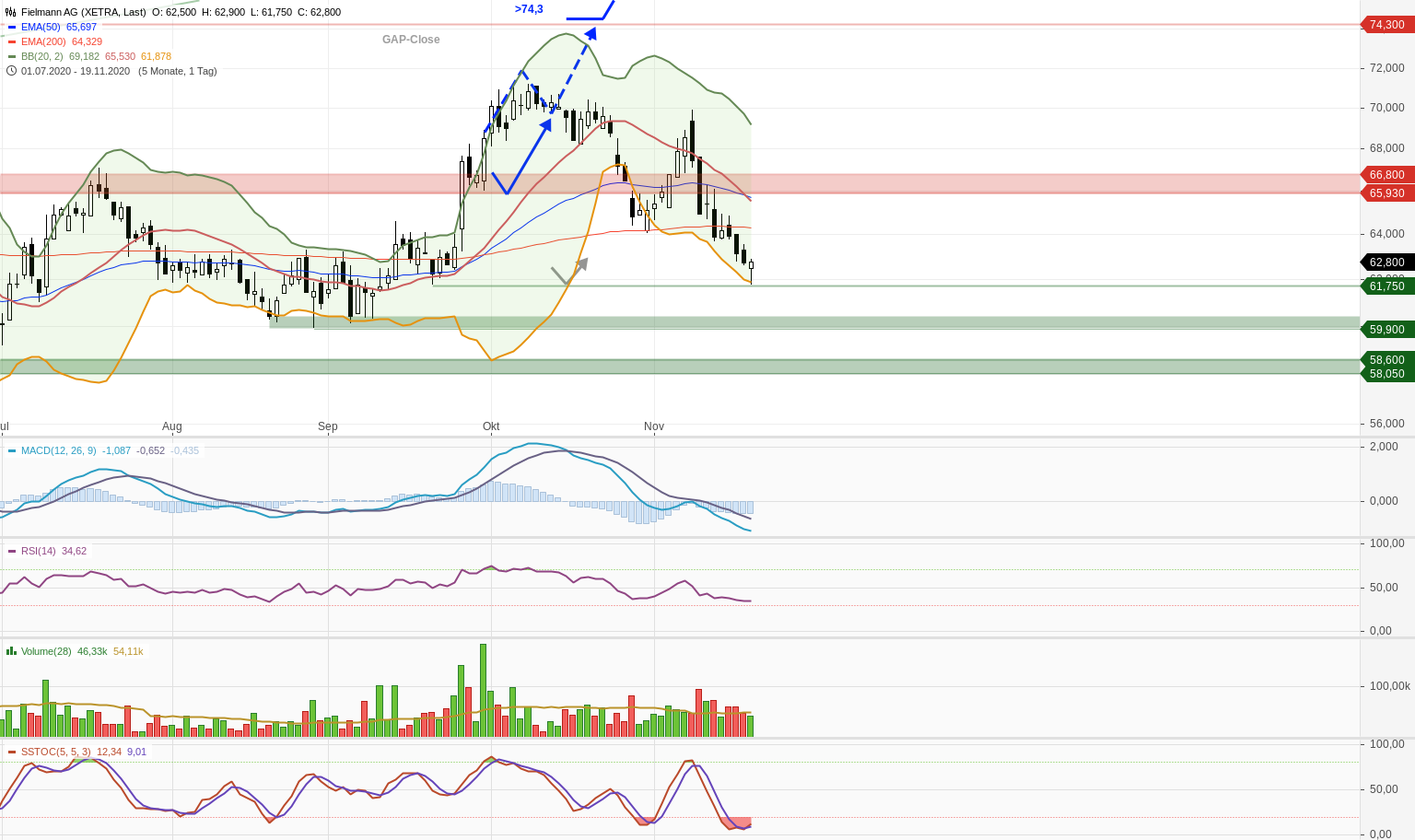
Task: Select the SSTOC(5, 5, 3) indicator label
Action: tap(55, 752)
